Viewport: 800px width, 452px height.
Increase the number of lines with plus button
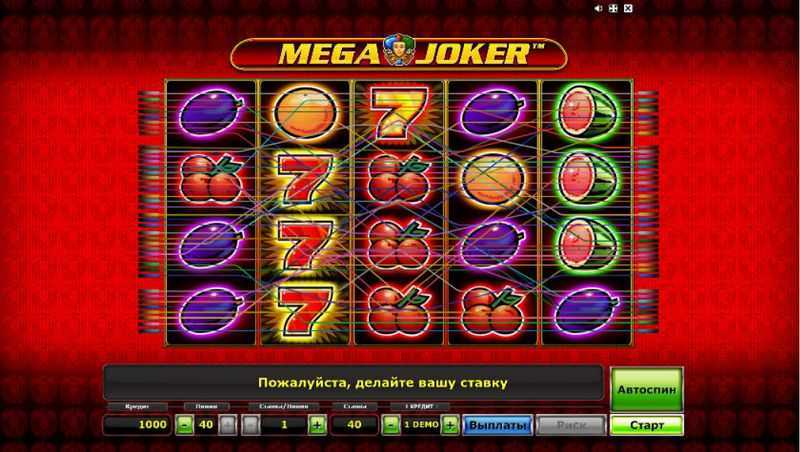click(228, 424)
